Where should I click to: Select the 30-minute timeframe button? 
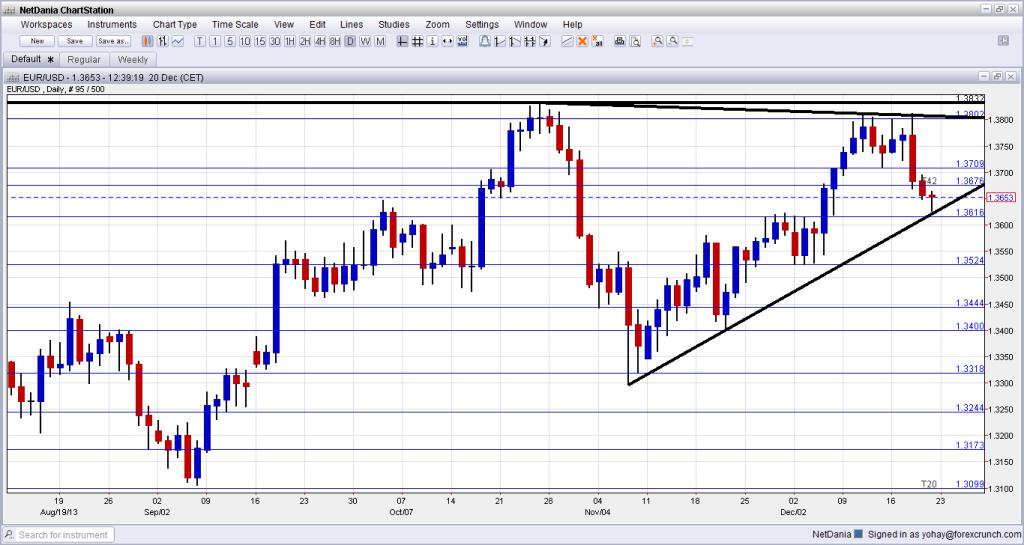[275, 41]
